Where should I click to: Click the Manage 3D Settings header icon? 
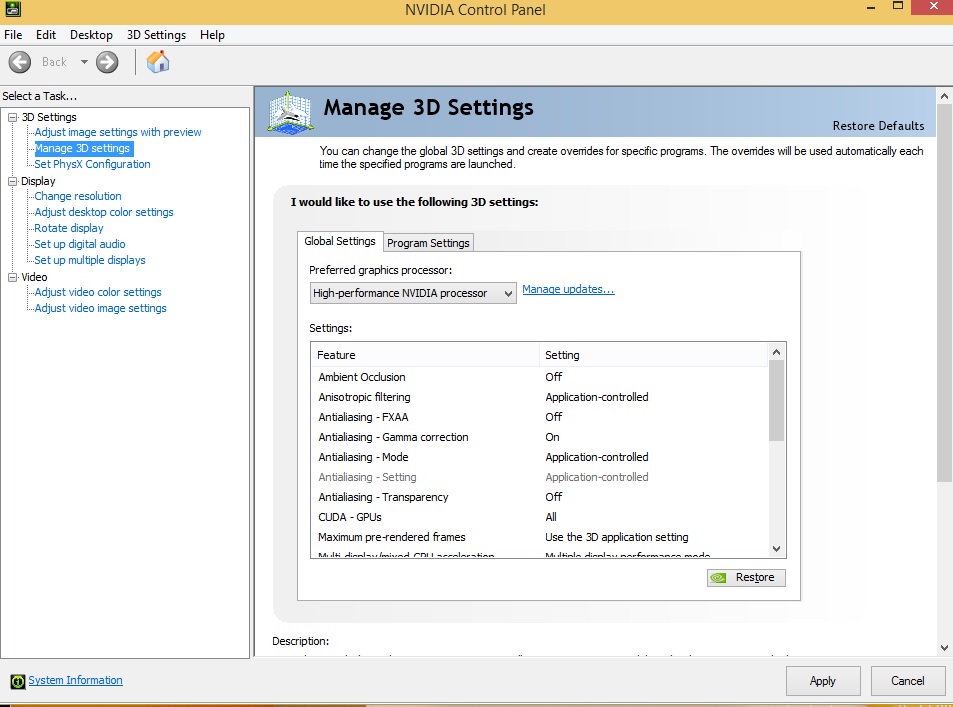tap(291, 112)
